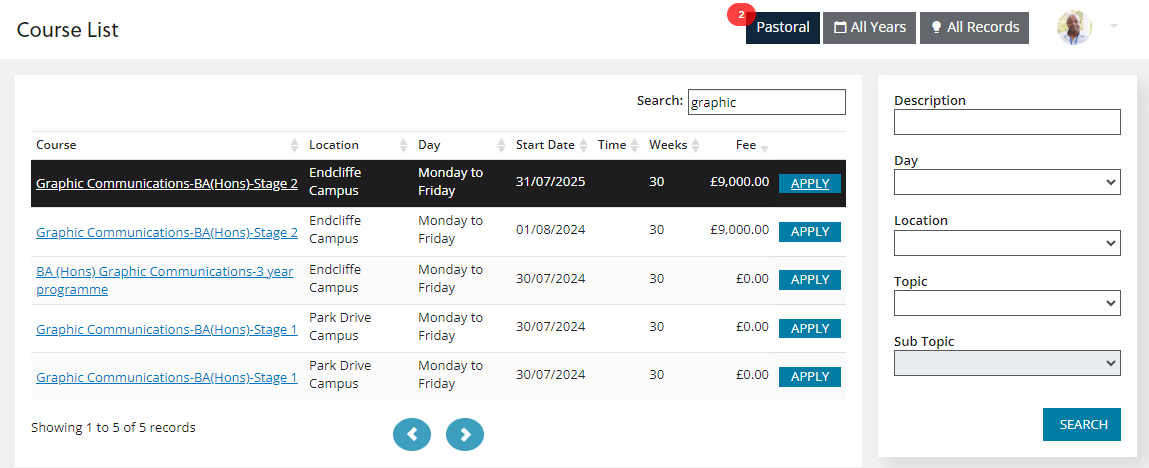1149x468 pixels.
Task: Click the Description filter text field
Action: click(1007, 122)
